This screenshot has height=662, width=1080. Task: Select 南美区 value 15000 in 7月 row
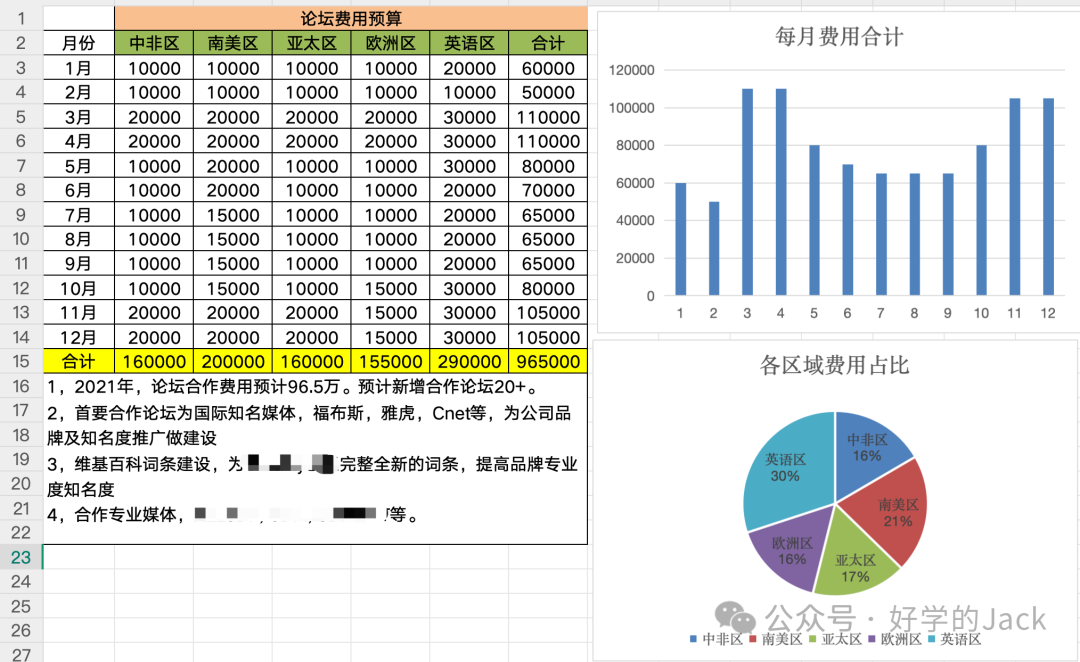coord(233,215)
